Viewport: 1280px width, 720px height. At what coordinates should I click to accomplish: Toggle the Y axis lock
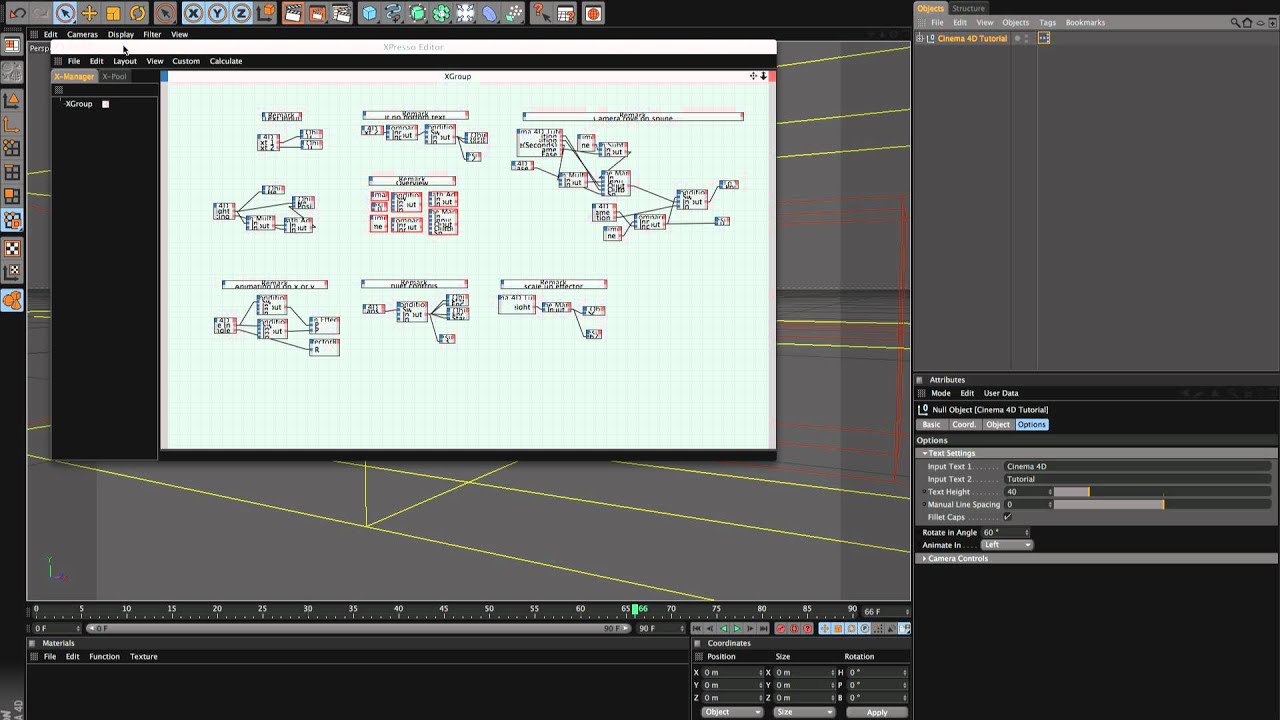pyautogui.click(x=217, y=13)
